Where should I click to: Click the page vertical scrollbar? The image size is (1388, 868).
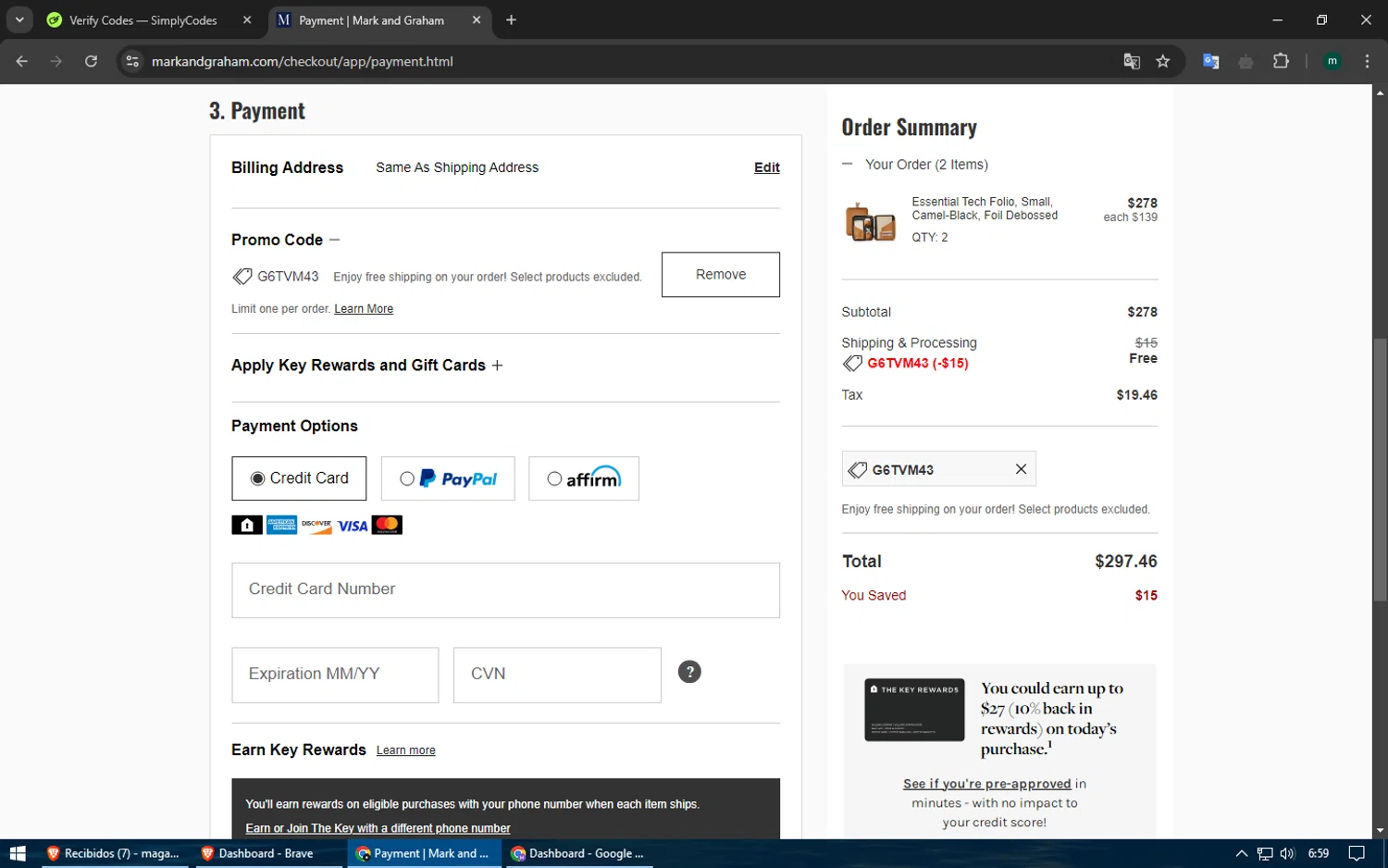(x=1380, y=470)
